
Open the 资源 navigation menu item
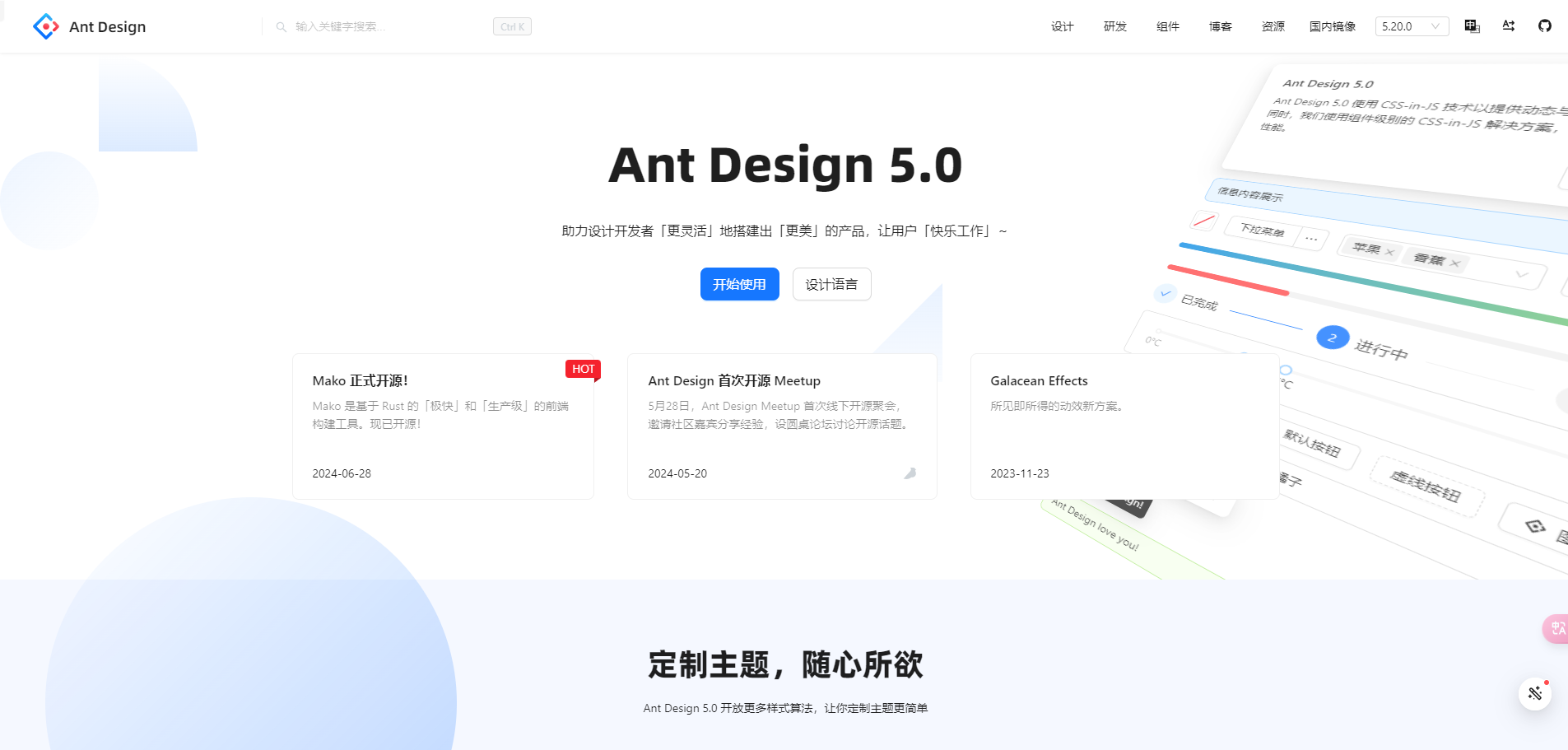(x=1273, y=26)
